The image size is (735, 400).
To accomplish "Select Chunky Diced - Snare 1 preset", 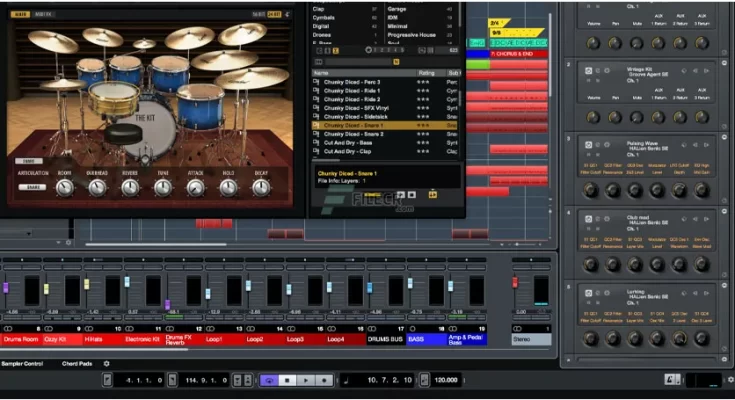I will point(362,126).
